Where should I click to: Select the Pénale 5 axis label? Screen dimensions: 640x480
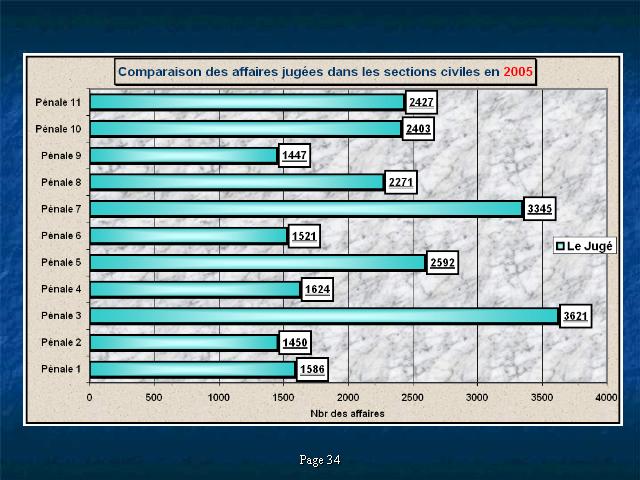tap(61, 262)
